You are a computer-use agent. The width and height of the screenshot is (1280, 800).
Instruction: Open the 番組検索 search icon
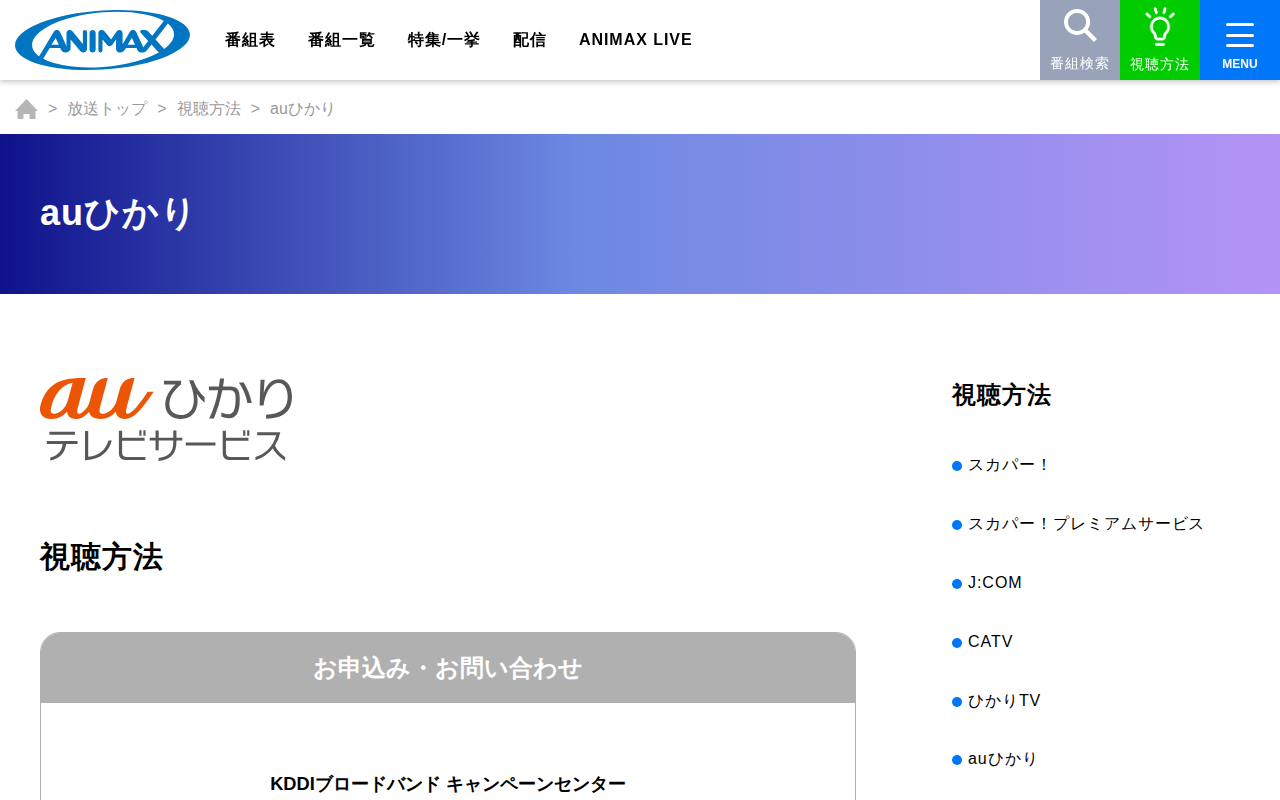(1080, 40)
